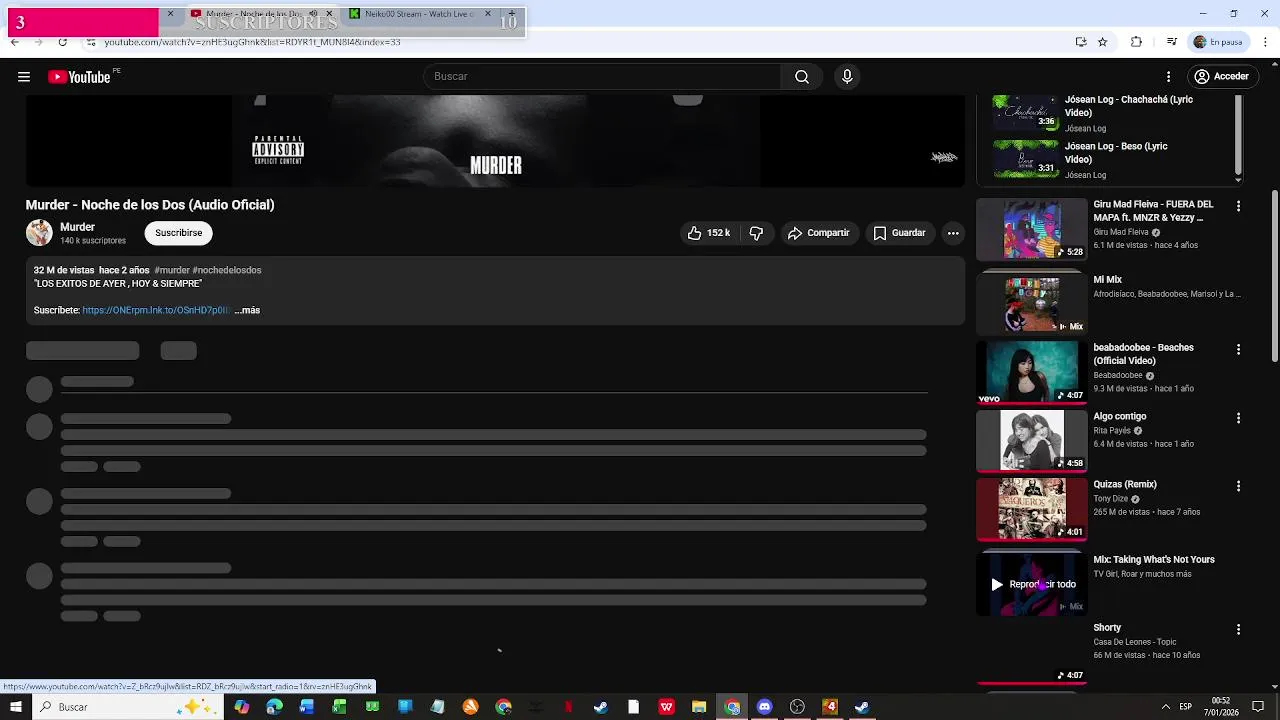Open the En pausa profile chip
The image size is (1280, 720).
point(1219,42)
